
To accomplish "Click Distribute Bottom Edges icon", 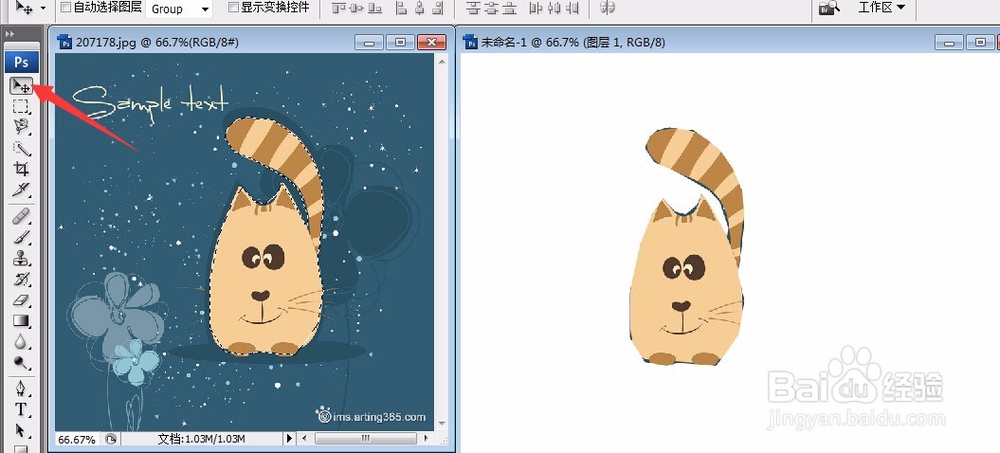I will (x=510, y=8).
